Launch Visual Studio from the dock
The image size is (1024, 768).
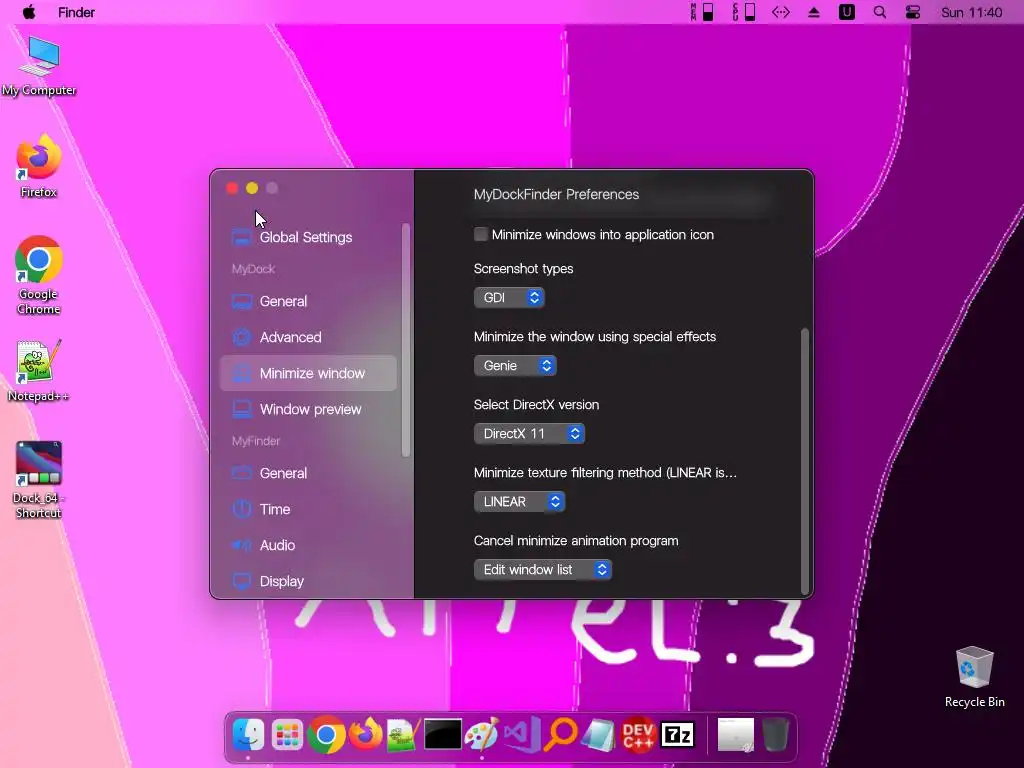coord(522,734)
